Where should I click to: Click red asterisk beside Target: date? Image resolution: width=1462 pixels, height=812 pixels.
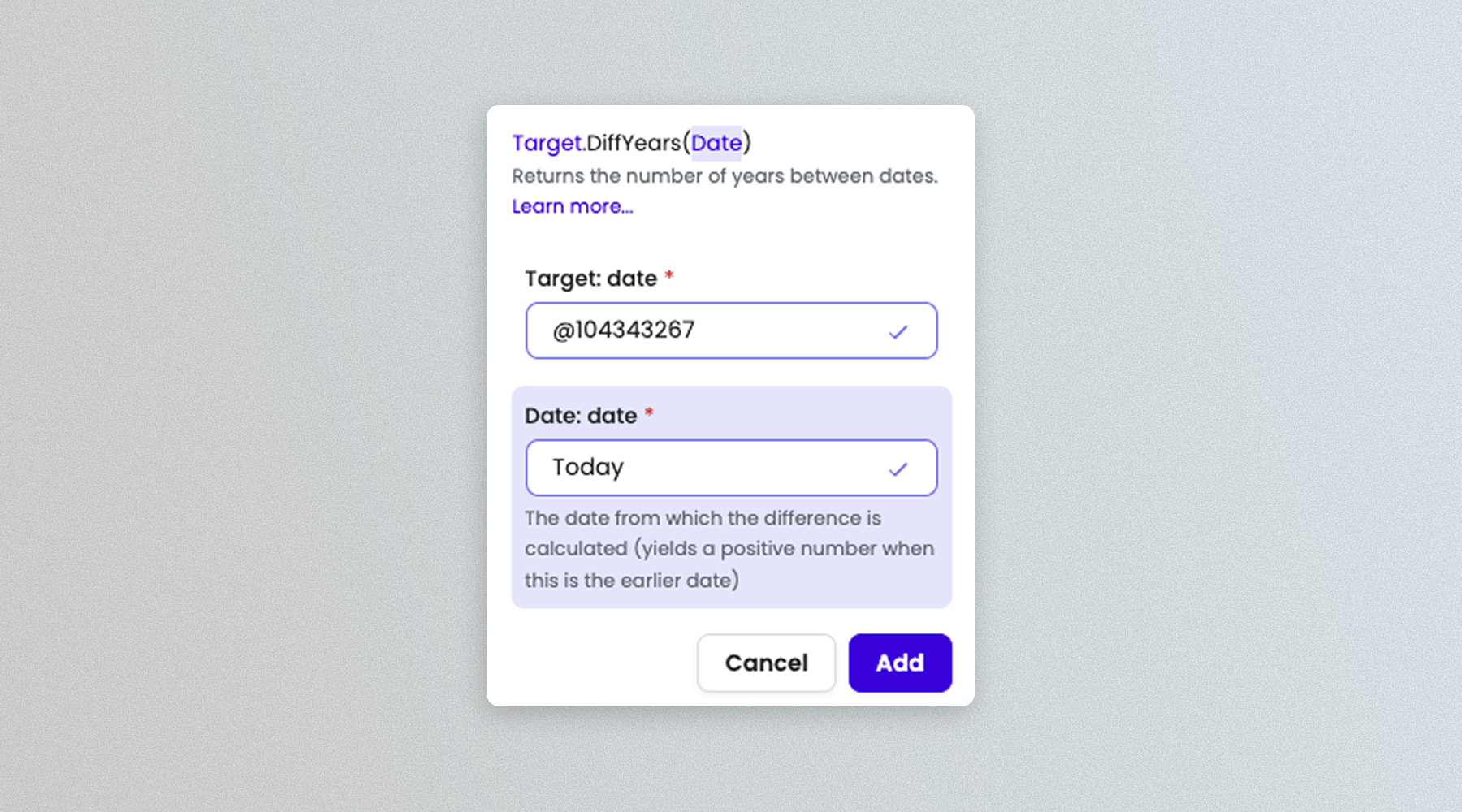point(669,276)
